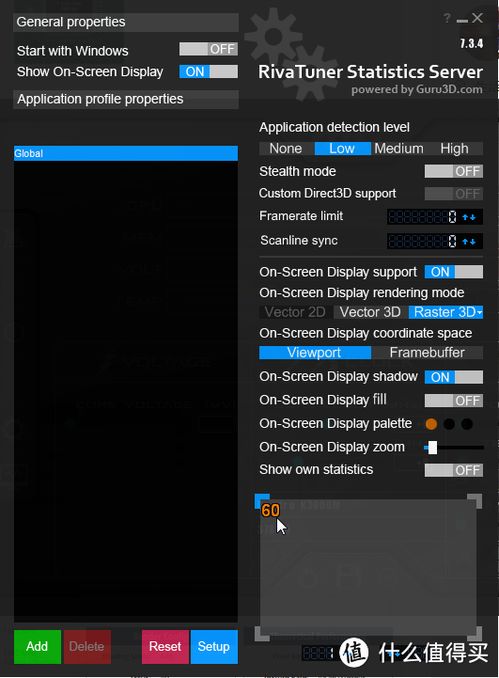Open the help question mark icon
The height and width of the screenshot is (678, 499).
(x=447, y=18)
